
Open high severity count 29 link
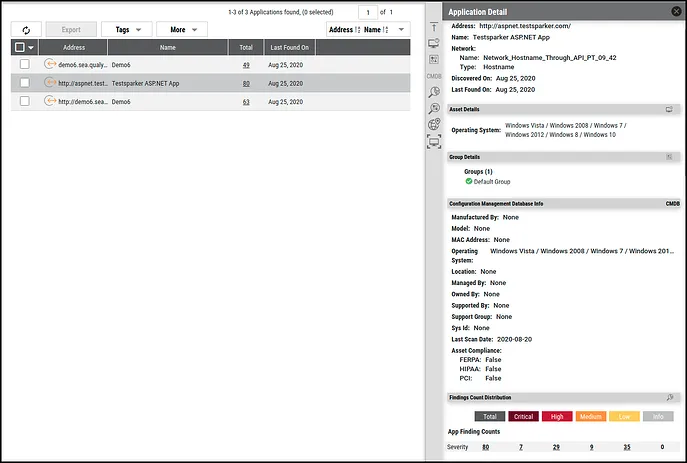(556, 447)
